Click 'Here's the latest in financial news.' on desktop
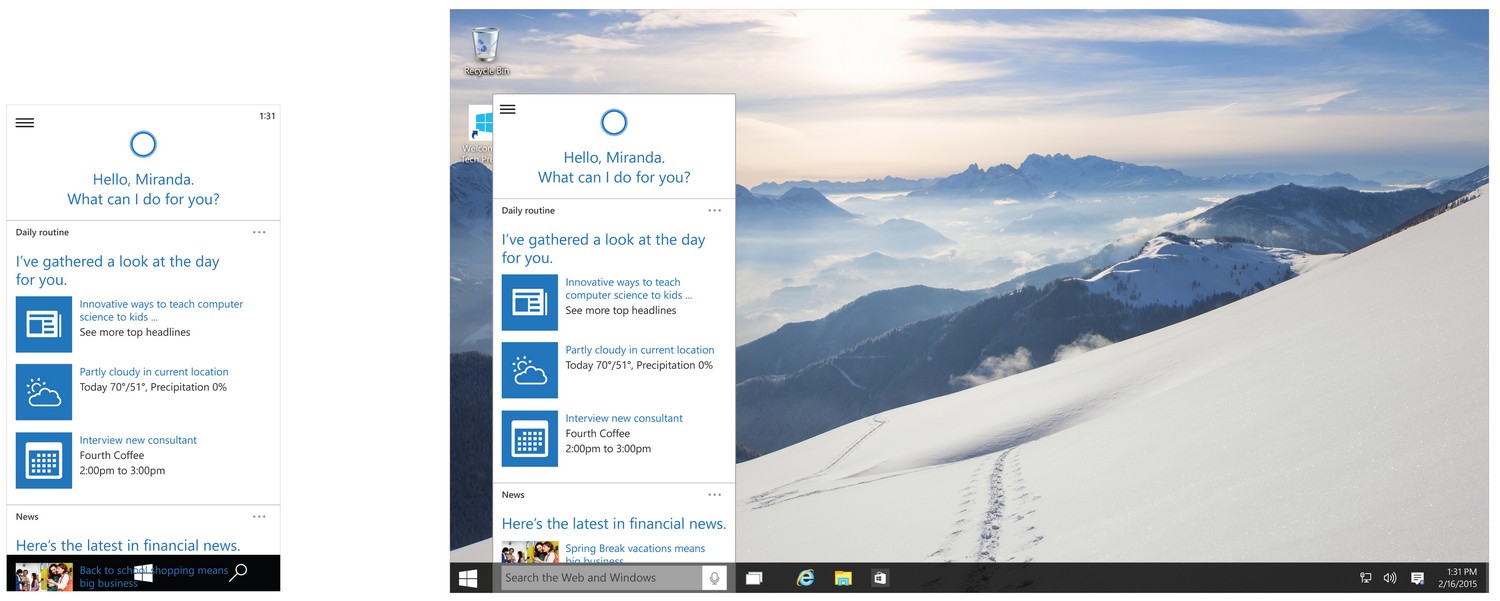This screenshot has height=601, width=1500. coord(614,523)
